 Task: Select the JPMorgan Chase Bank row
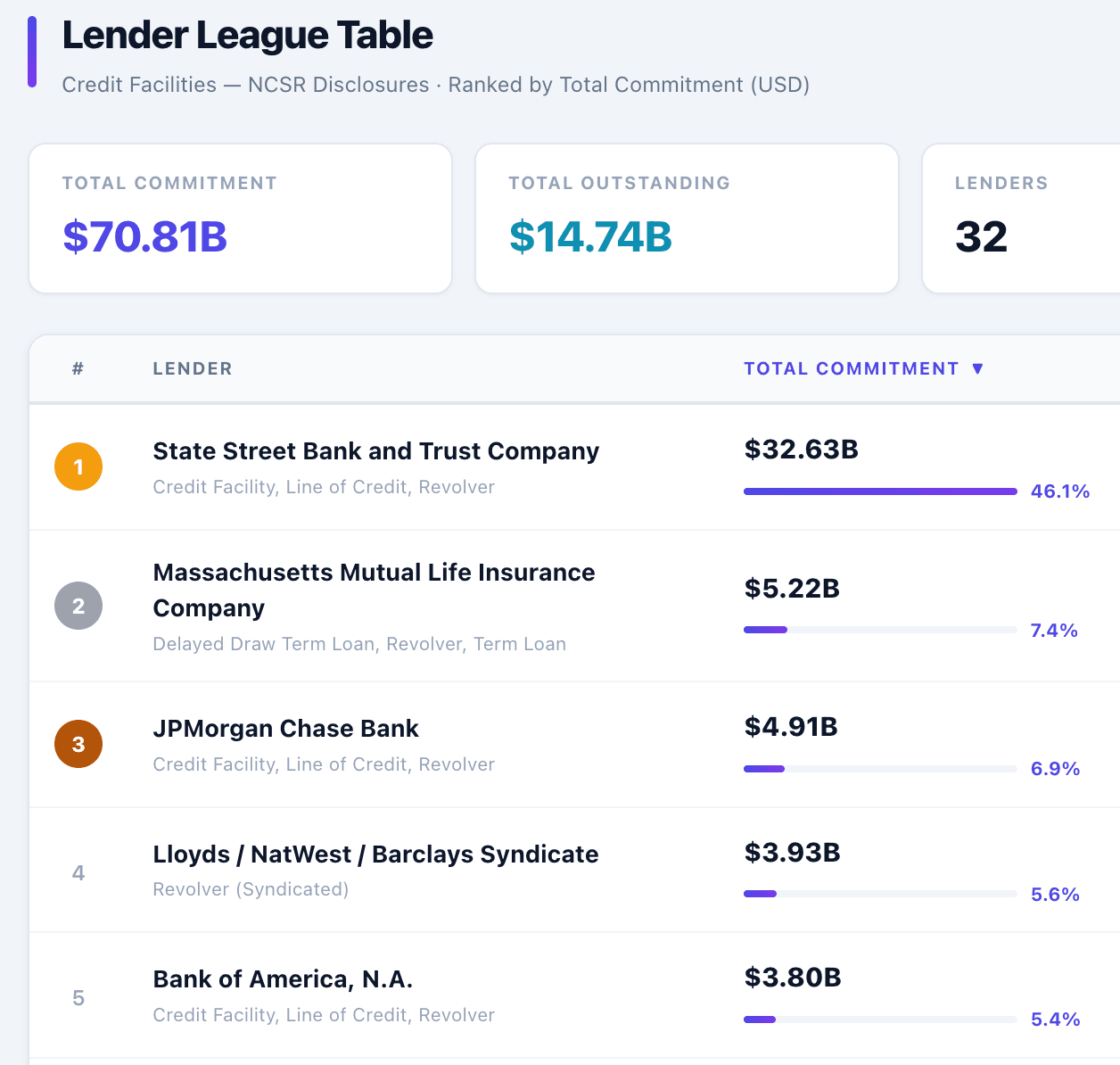pos(286,729)
